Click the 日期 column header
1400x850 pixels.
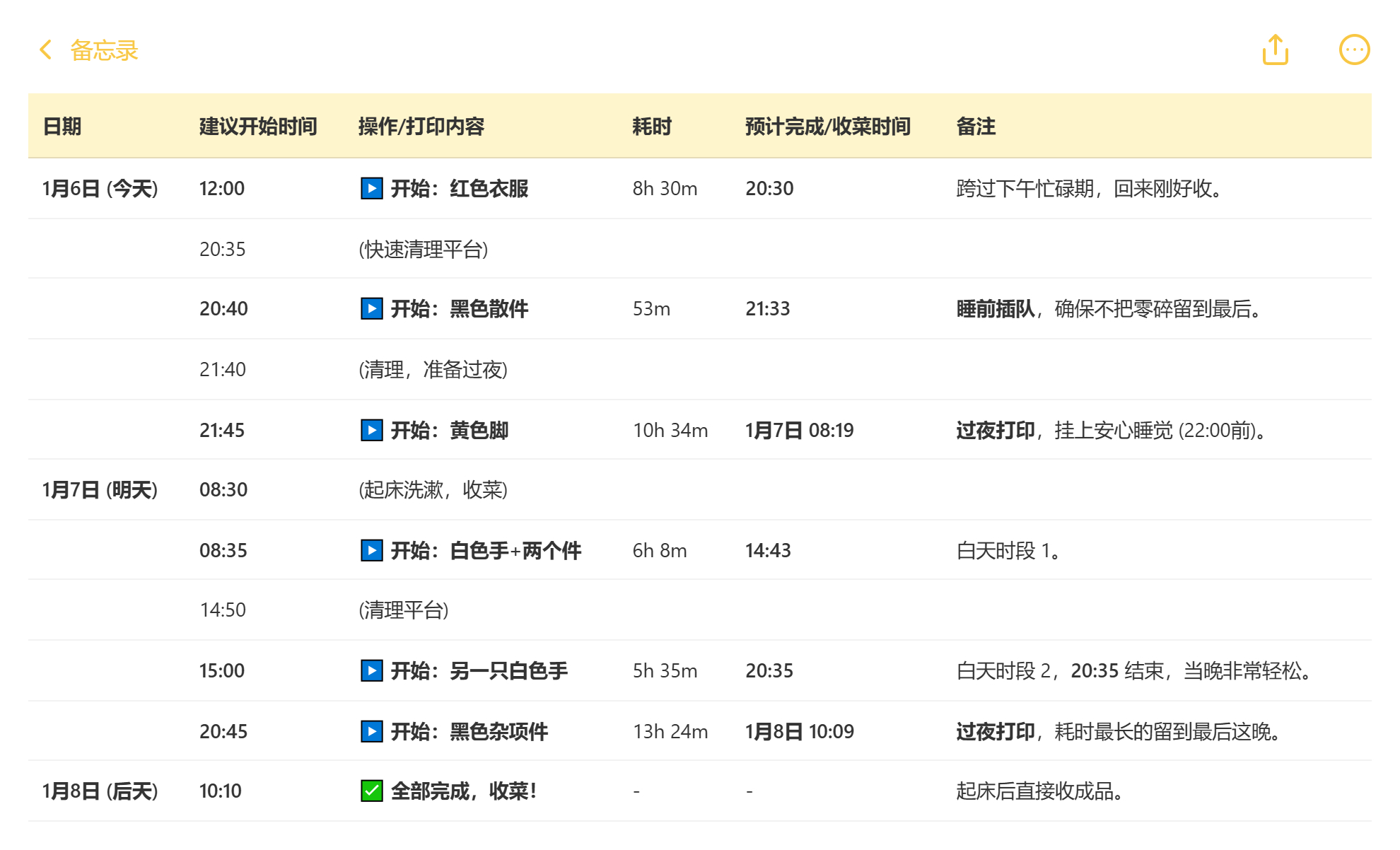62,127
